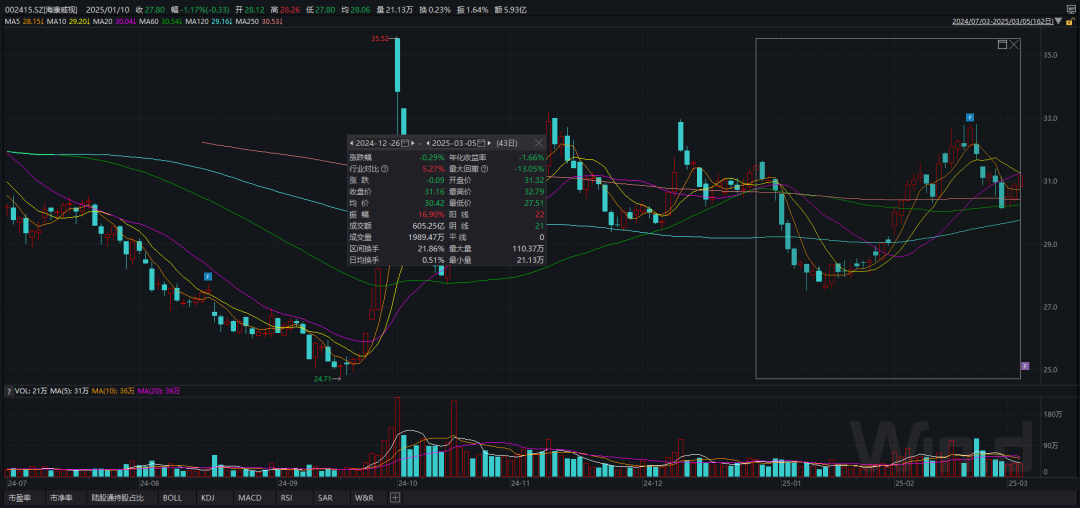Open the end date calendar picker

[481, 143]
